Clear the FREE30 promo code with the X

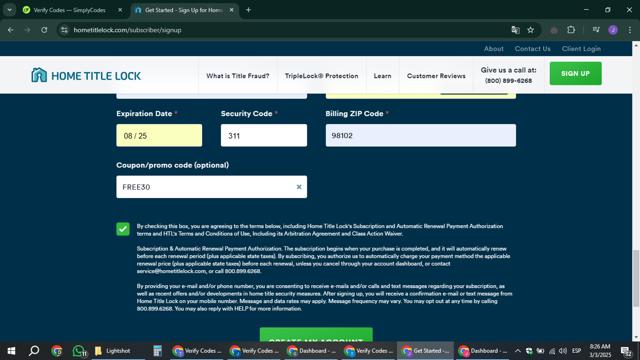click(299, 187)
